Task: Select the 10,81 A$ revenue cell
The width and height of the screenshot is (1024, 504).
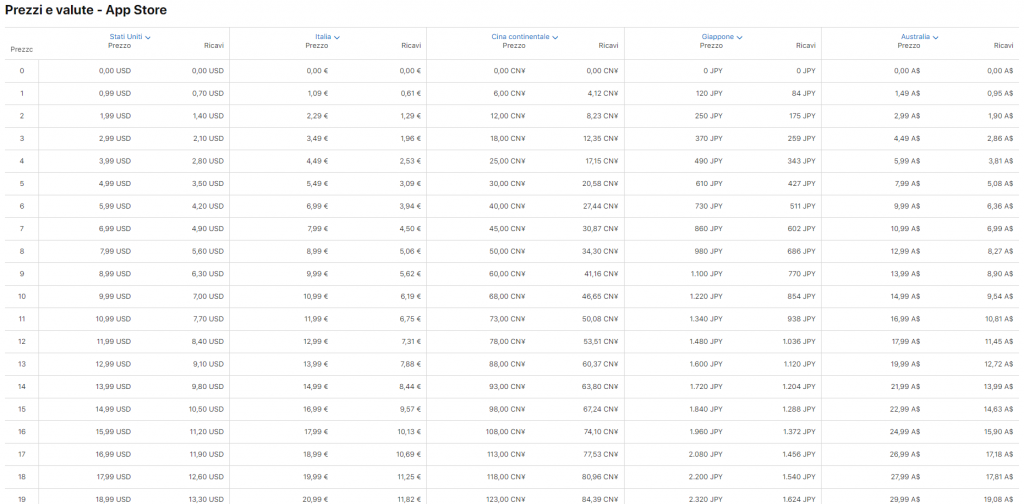Action: click(x=998, y=319)
